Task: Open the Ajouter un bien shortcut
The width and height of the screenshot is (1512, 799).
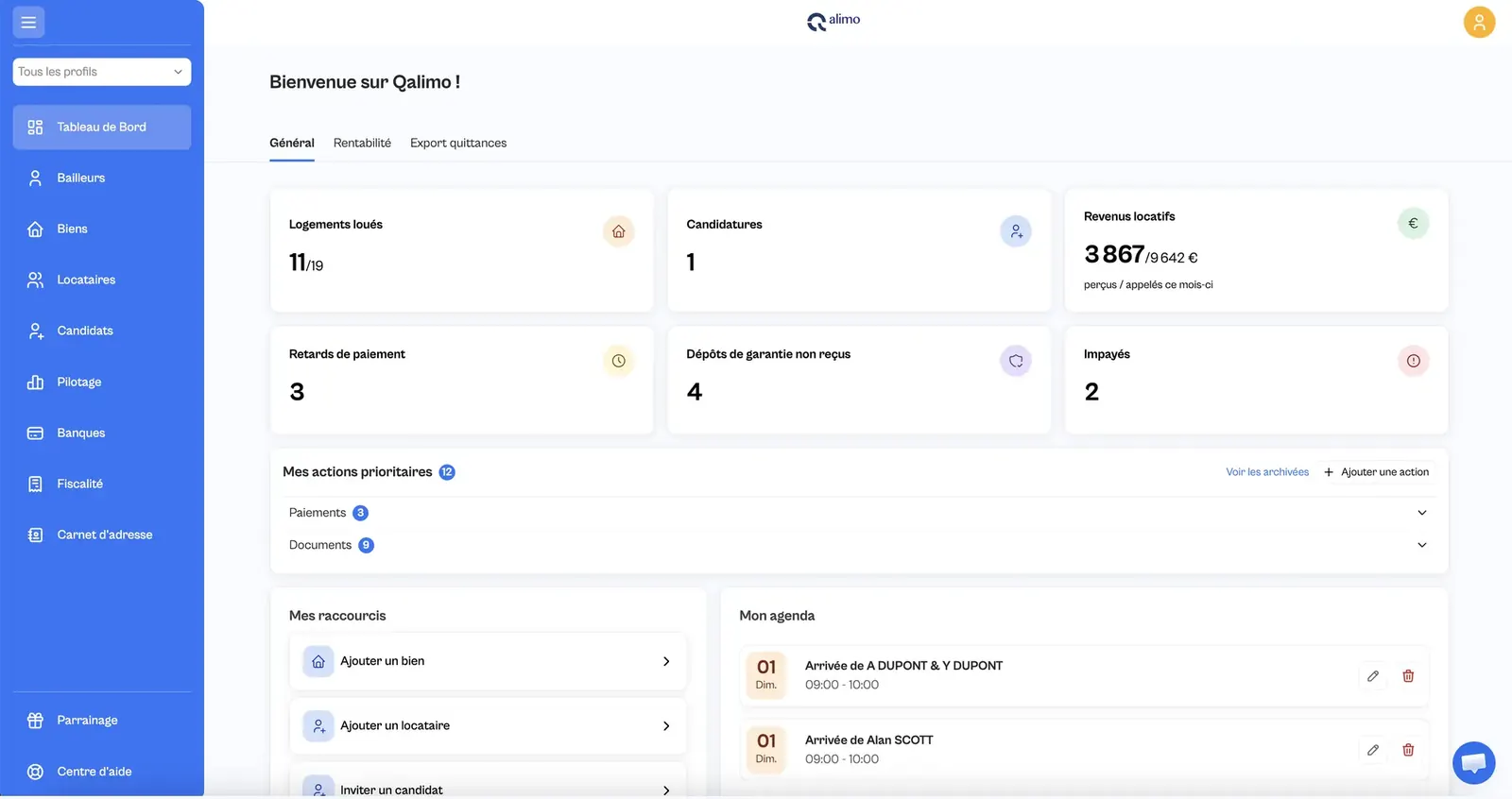Action: [488, 661]
